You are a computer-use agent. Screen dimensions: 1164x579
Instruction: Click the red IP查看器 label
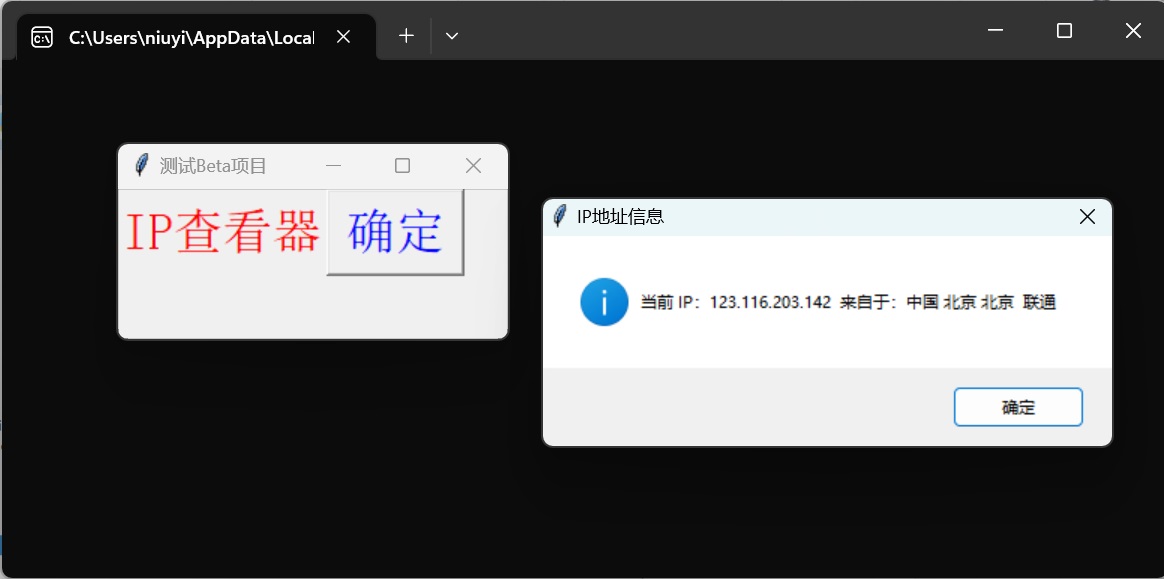[223, 232]
